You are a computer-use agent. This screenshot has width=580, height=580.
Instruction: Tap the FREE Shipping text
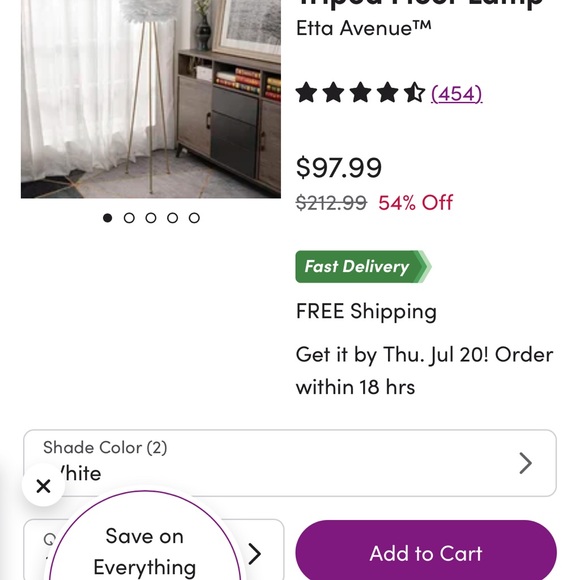coord(366,311)
